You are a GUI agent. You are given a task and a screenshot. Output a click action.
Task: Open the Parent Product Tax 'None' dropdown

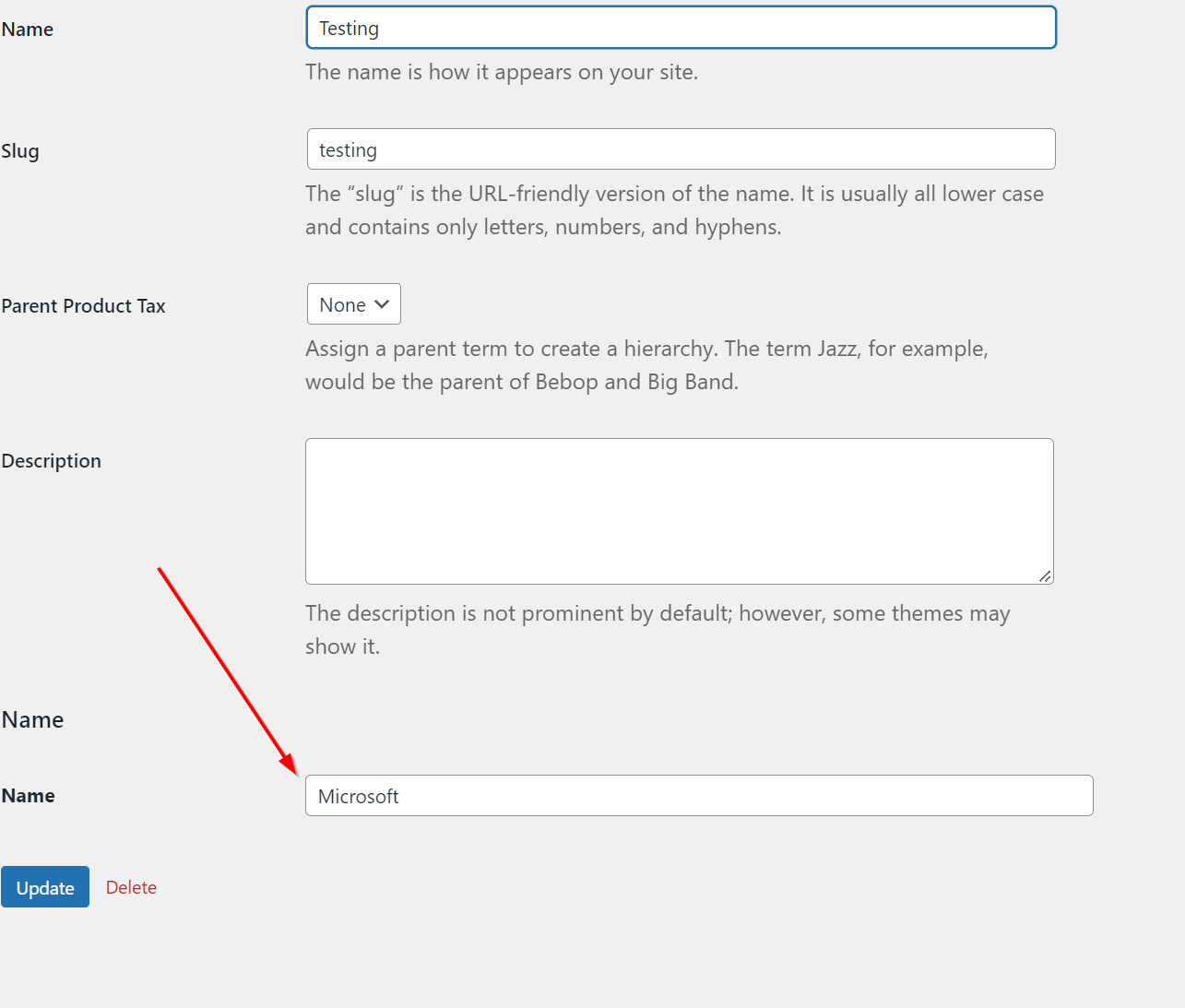coord(353,304)
